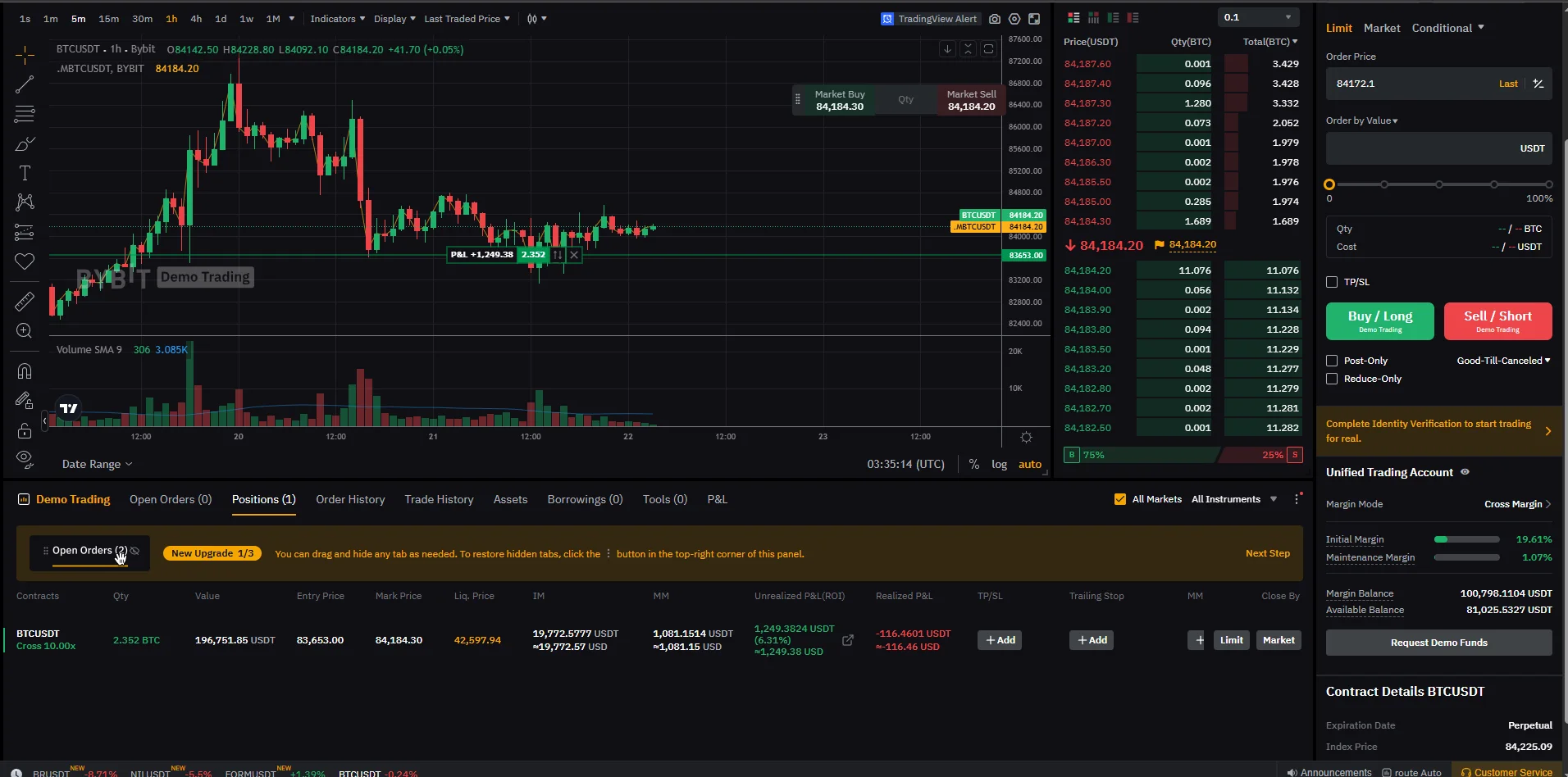Toggle log scale on the chart
Screen dimensions: 1568x777
999,464
